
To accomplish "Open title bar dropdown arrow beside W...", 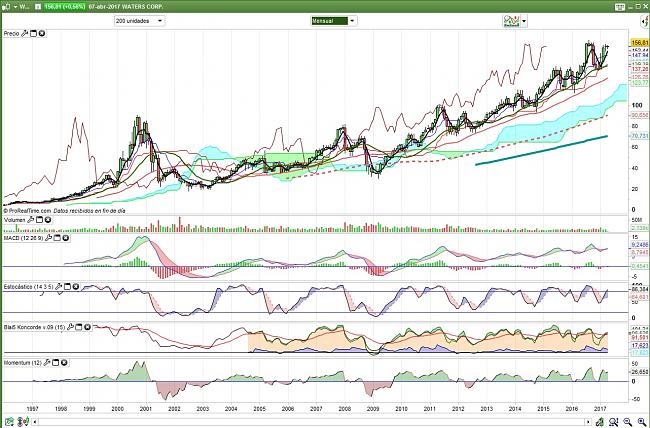I will (x=15, y=7).
